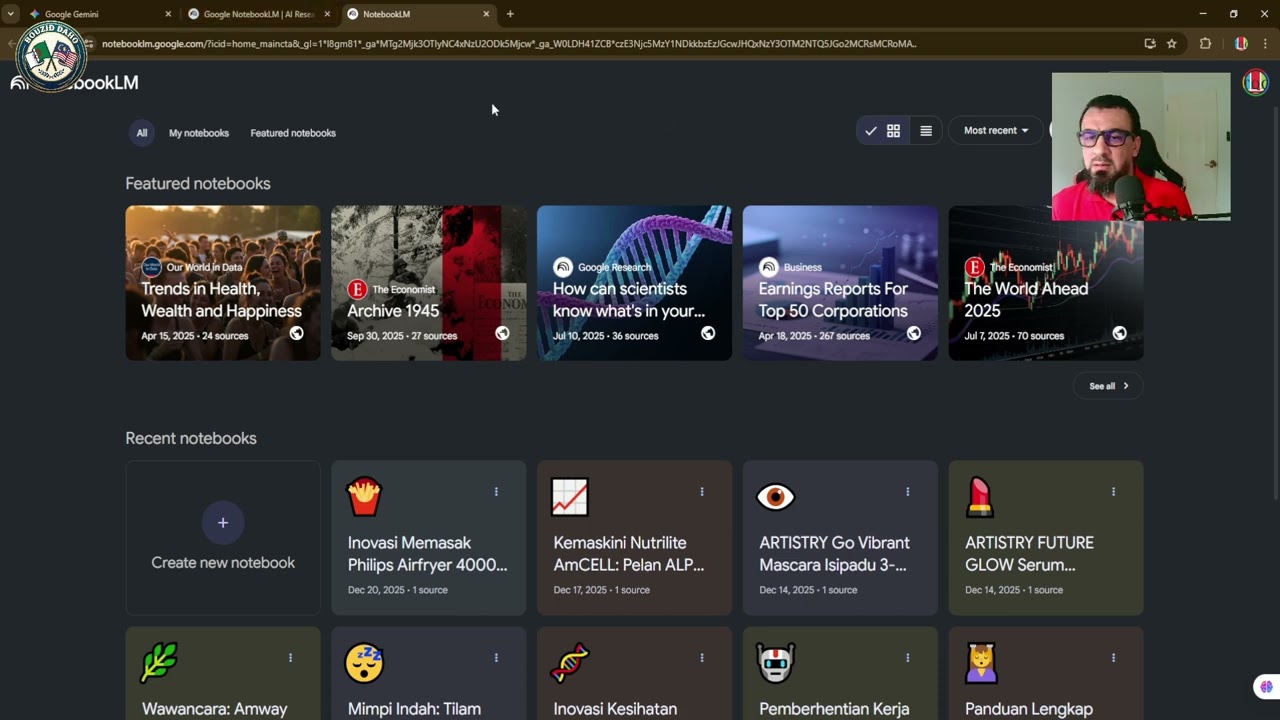Bookmark this page with the star icon
This screenshot has width=1280, height=720.
[1172, 44]
